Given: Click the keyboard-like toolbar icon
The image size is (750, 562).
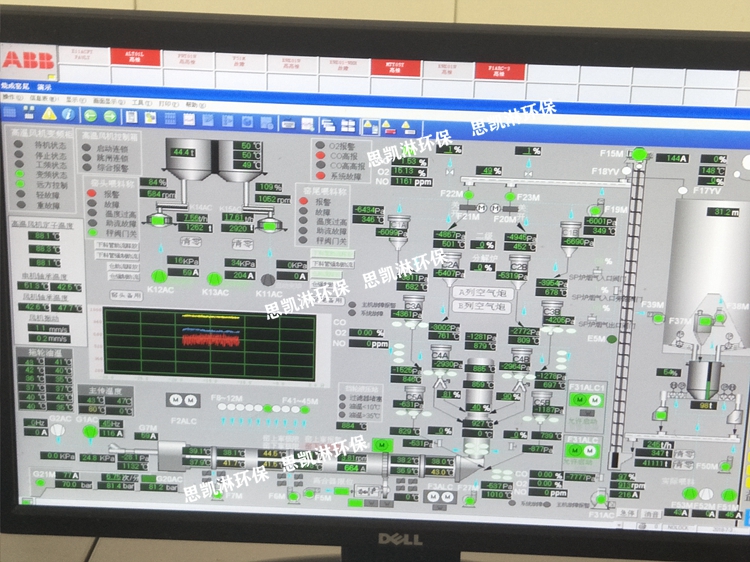Looking at the screenshot, I should 288,123.
